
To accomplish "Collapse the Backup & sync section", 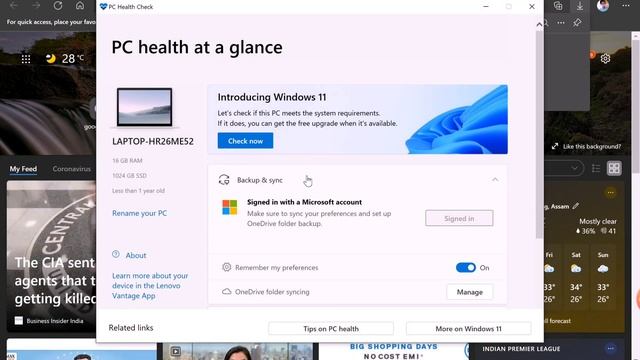I will click(495, 180).
